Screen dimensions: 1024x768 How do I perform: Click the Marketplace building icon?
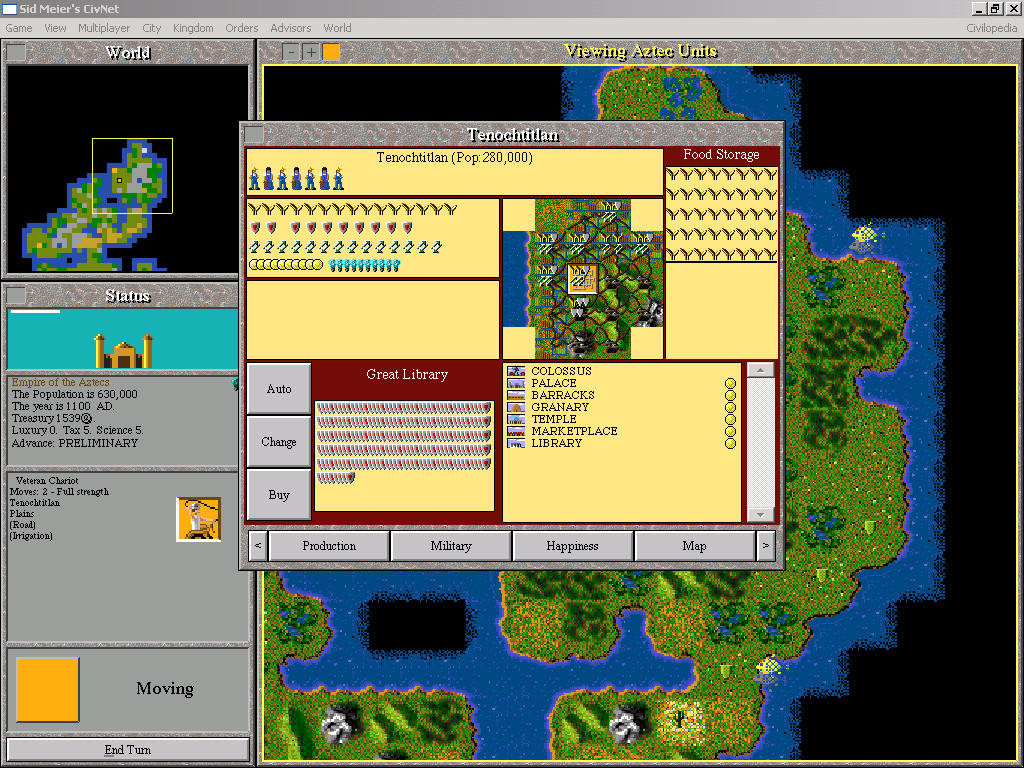tap(516, 431)
